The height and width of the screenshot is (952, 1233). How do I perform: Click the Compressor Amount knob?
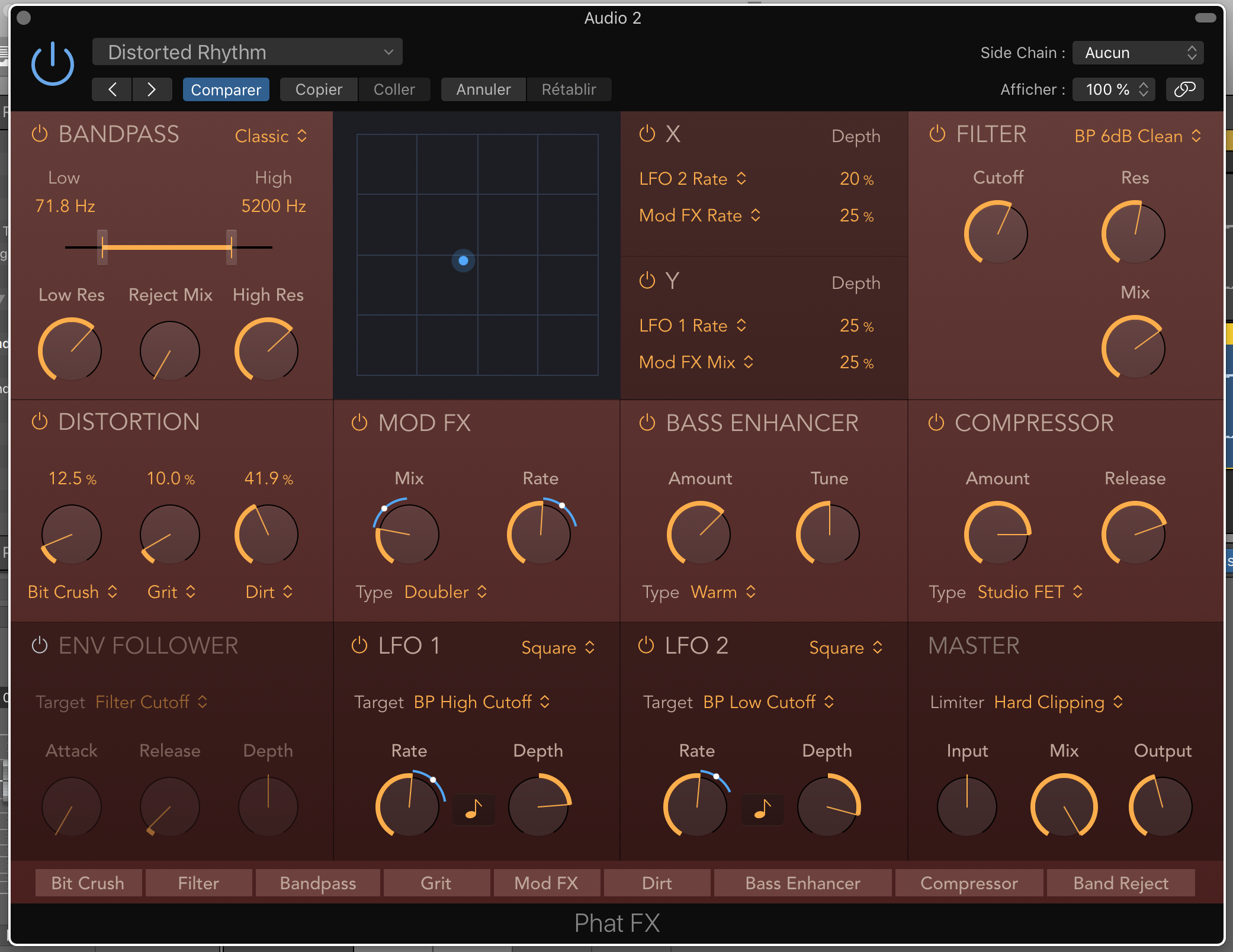click(998, 534)
